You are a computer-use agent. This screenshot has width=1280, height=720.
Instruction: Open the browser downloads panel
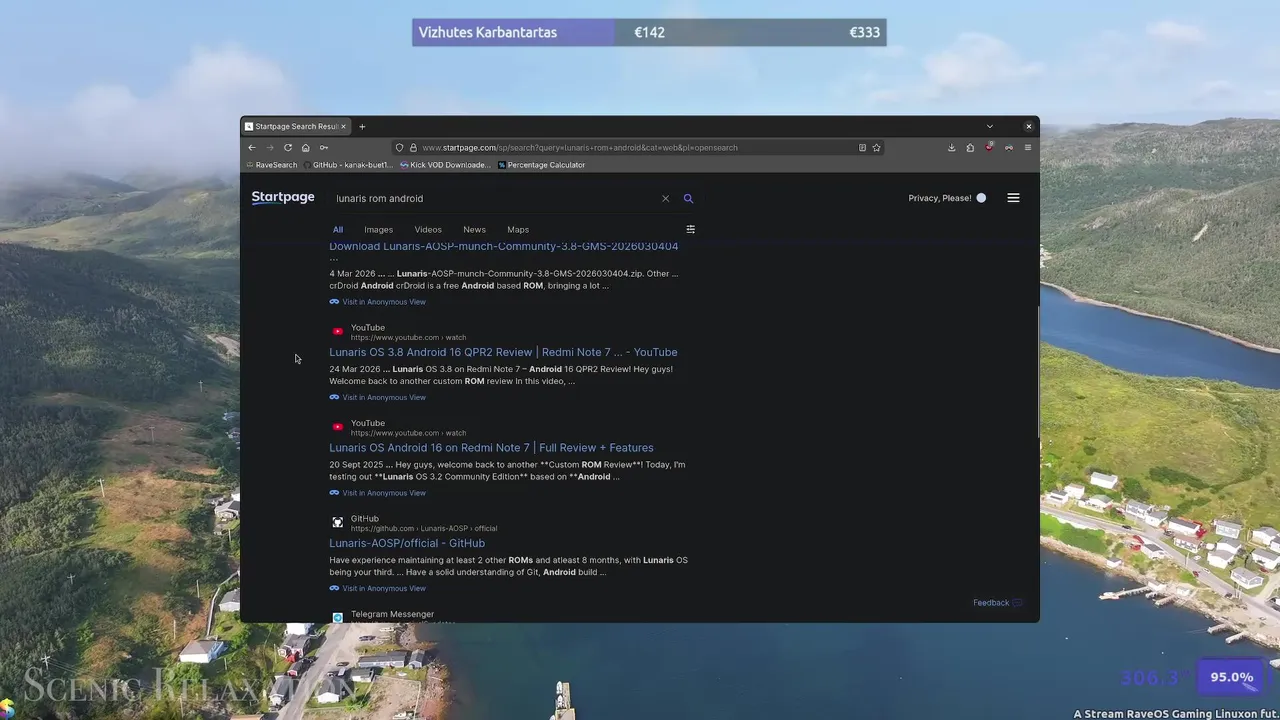coord(951,147)
